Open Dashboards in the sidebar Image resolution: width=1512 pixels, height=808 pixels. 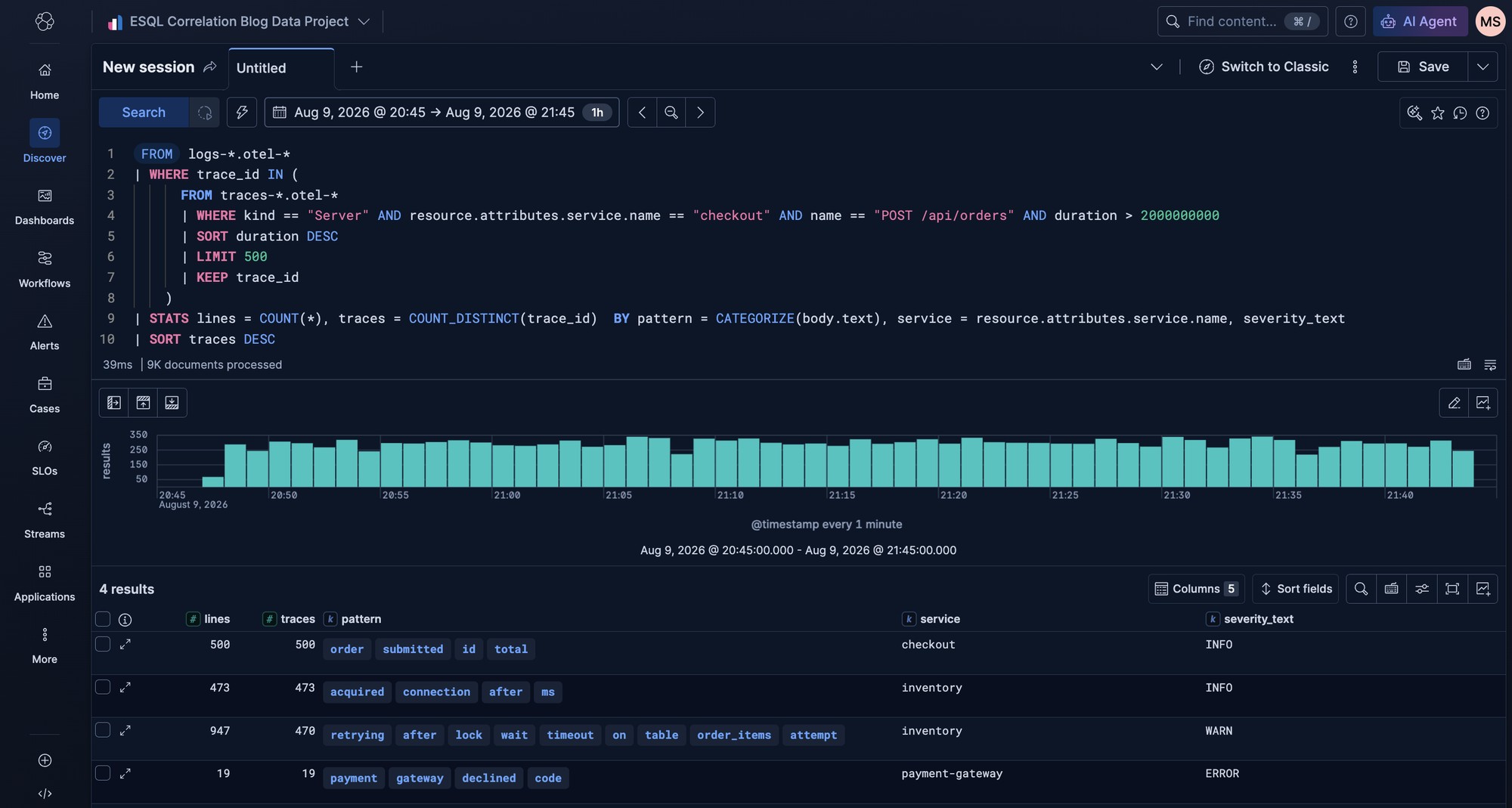coord(45,207)
